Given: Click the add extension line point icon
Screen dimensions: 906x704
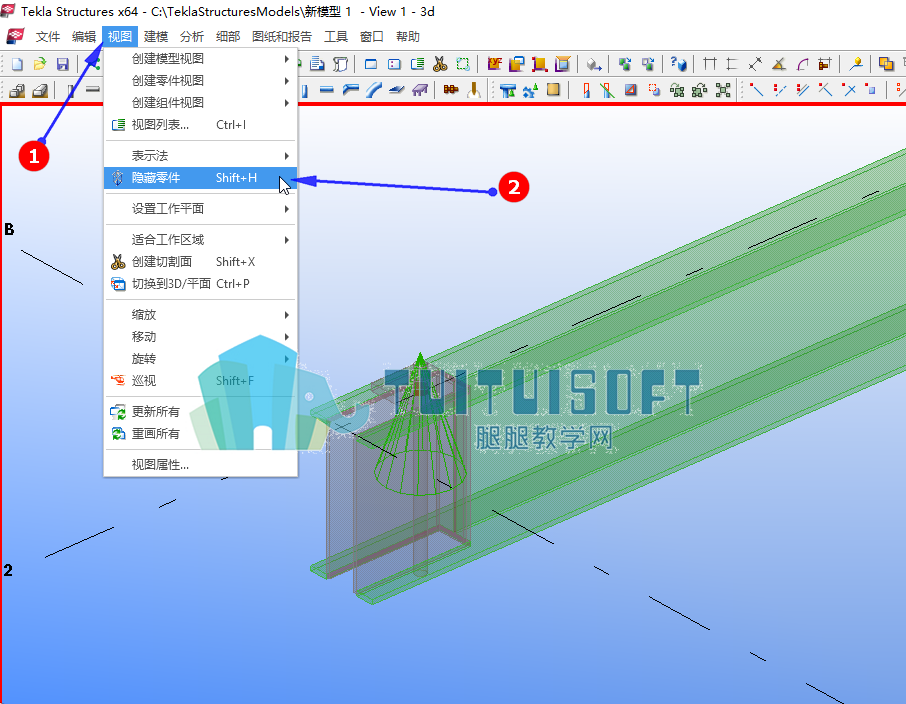Looking at the screenshot, I should pyautogui.click(x=756, y=90).
